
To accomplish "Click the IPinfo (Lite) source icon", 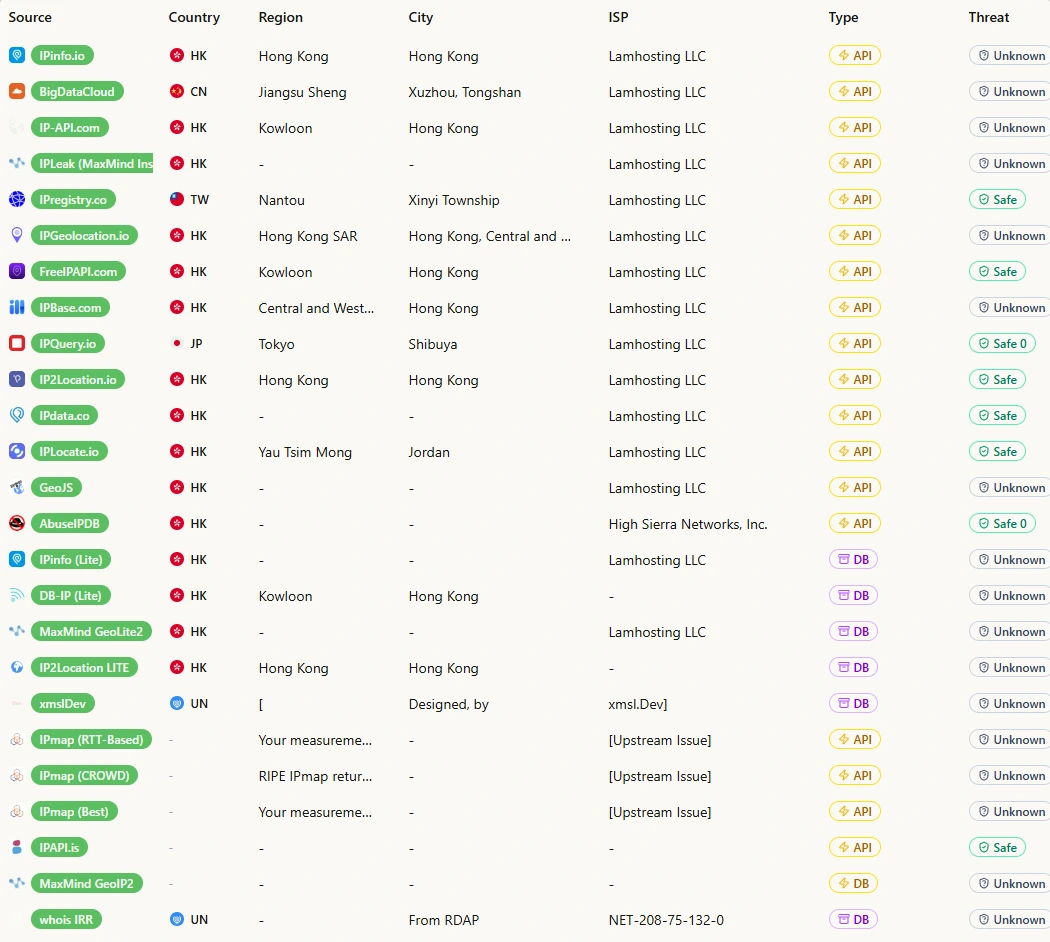I will (17, 559).
